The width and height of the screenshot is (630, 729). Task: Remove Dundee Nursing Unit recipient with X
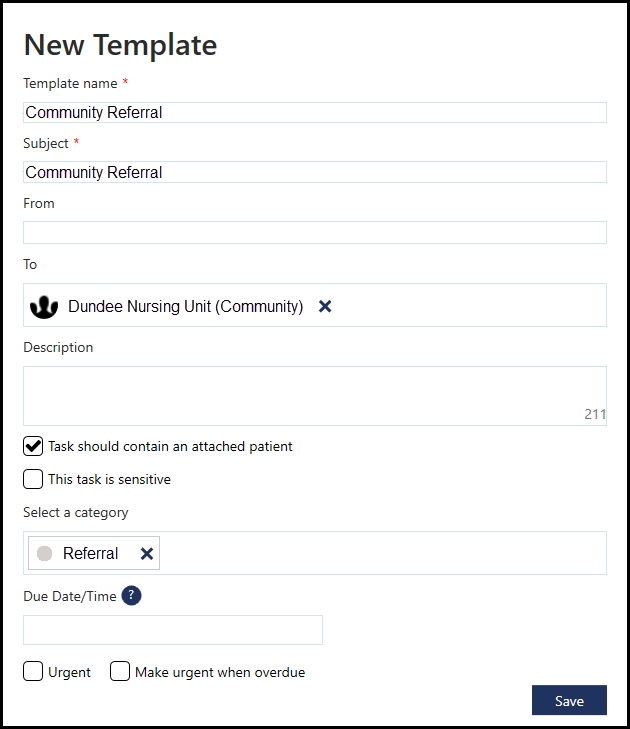[x=325, y=307]
